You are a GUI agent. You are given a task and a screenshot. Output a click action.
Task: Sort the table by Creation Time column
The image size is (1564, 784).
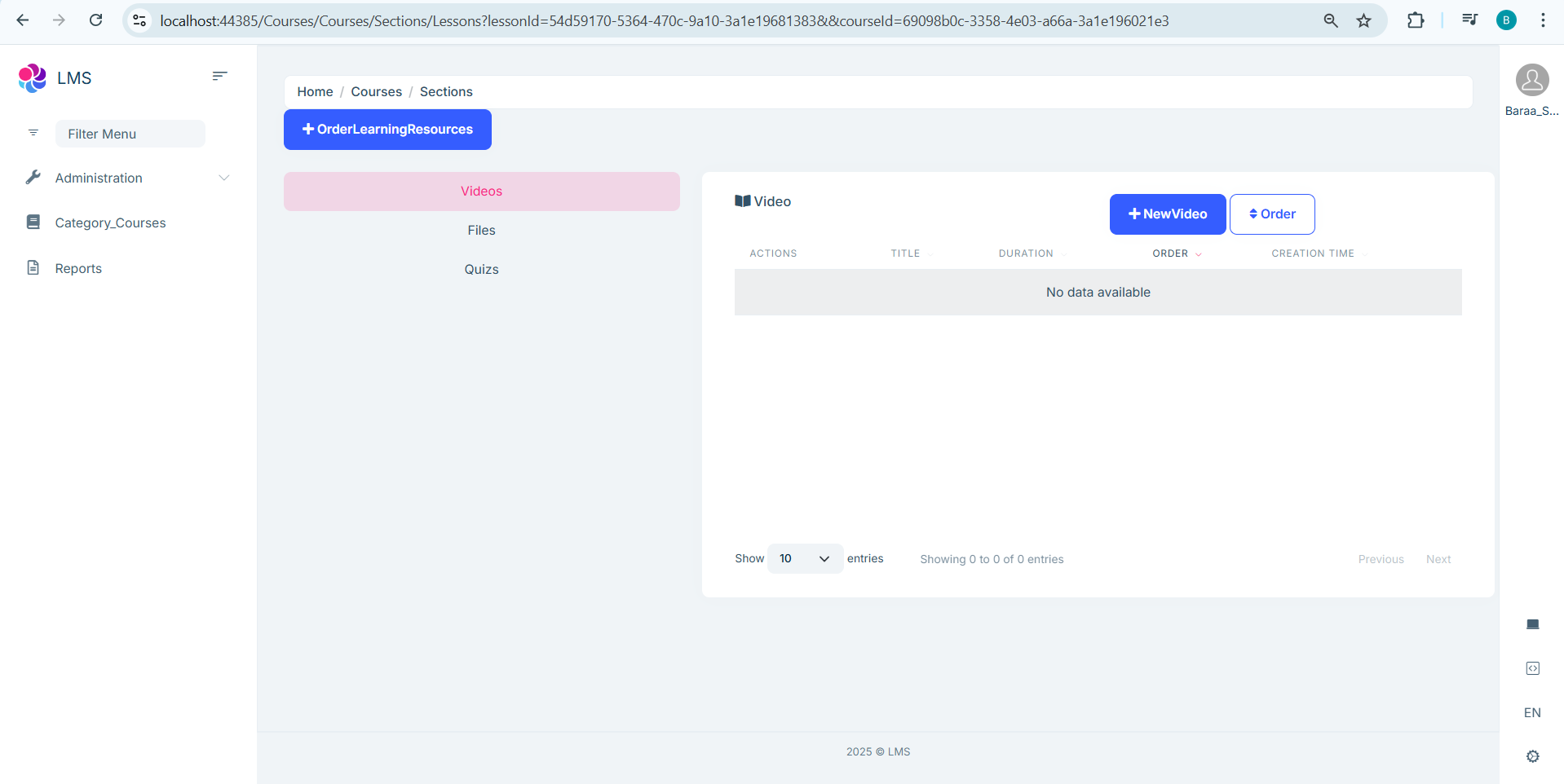(1313, 253)
